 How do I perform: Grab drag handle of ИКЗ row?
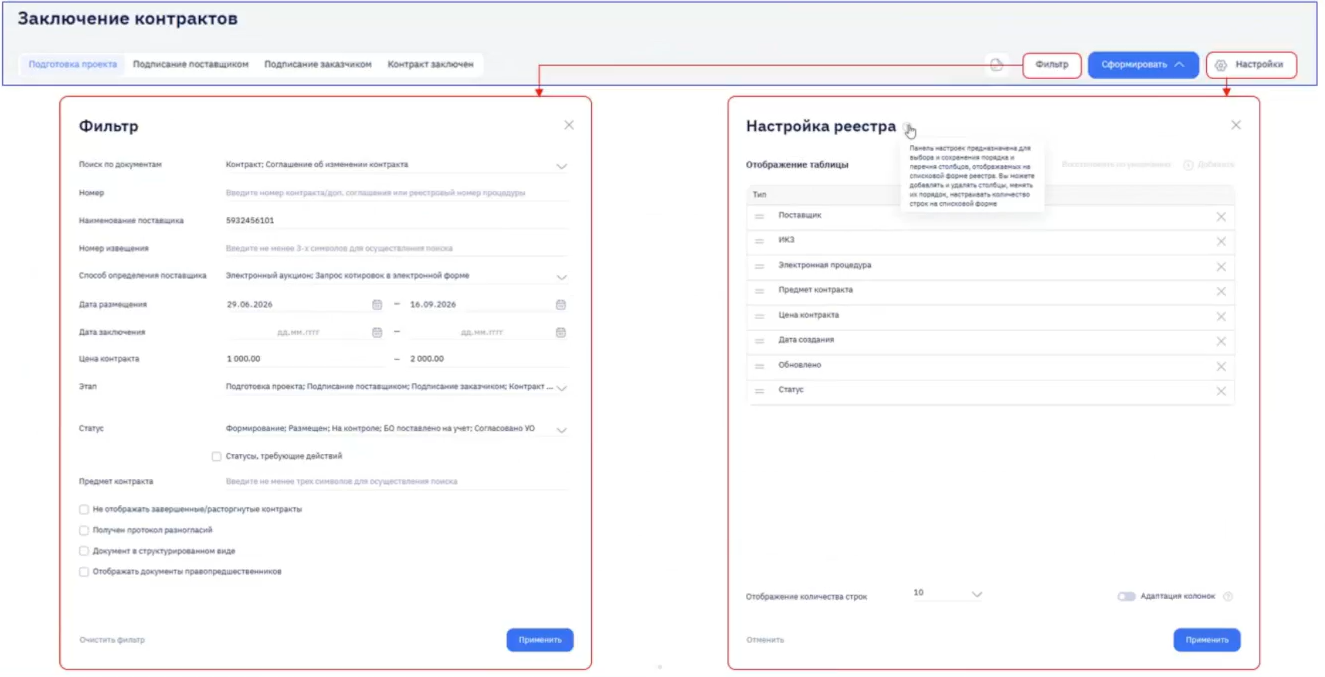click(759, 242)
